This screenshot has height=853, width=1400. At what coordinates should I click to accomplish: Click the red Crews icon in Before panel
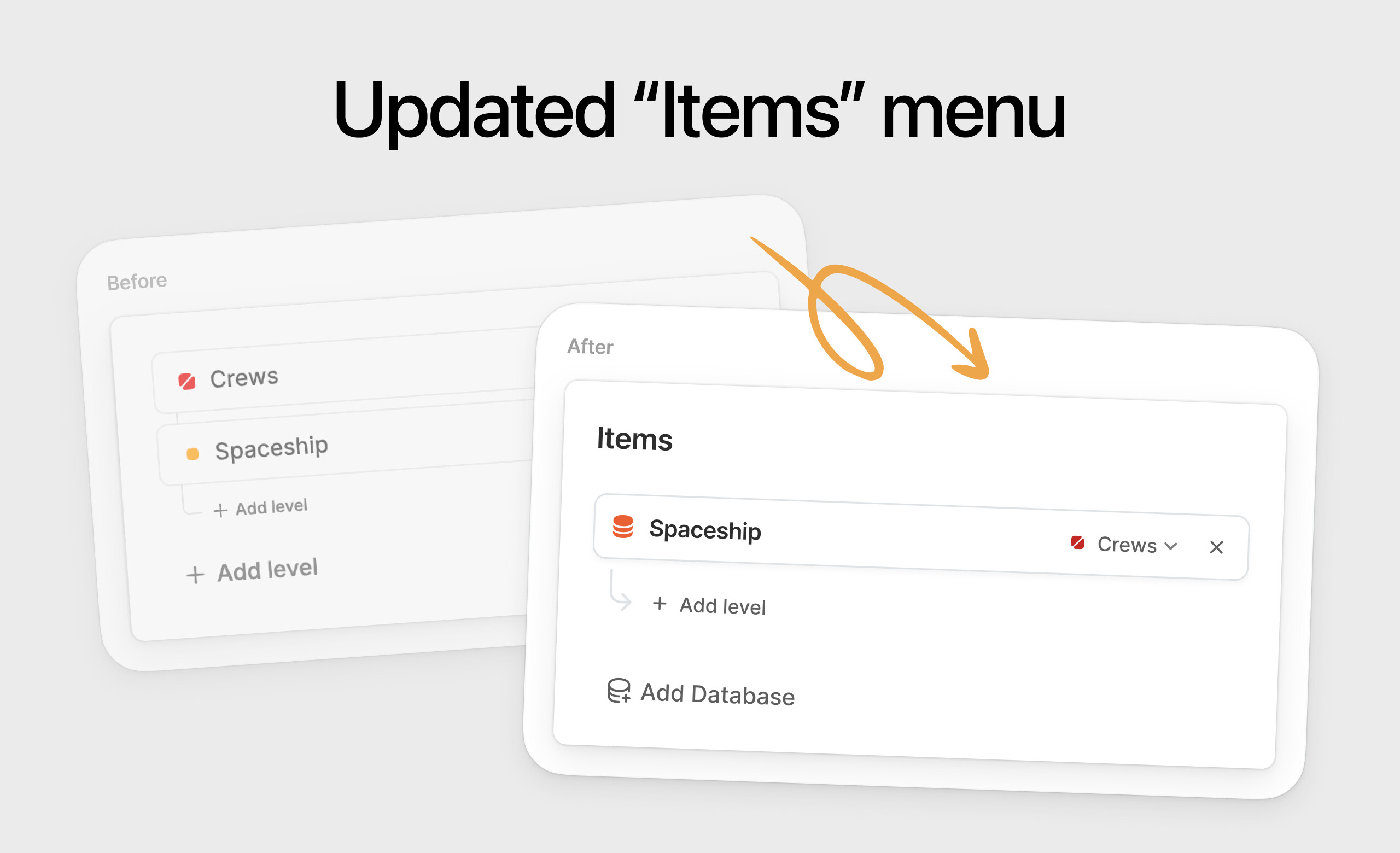click(187, 381)
